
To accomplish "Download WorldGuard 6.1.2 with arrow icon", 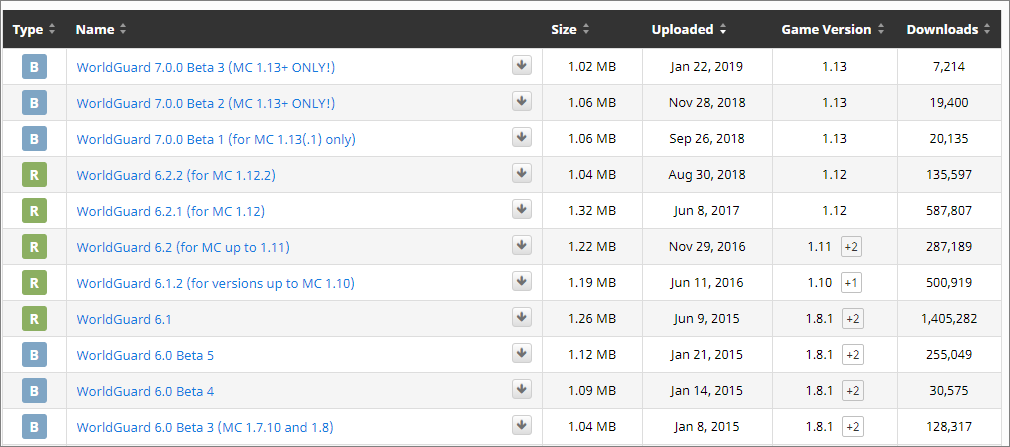I will [522, 282].
